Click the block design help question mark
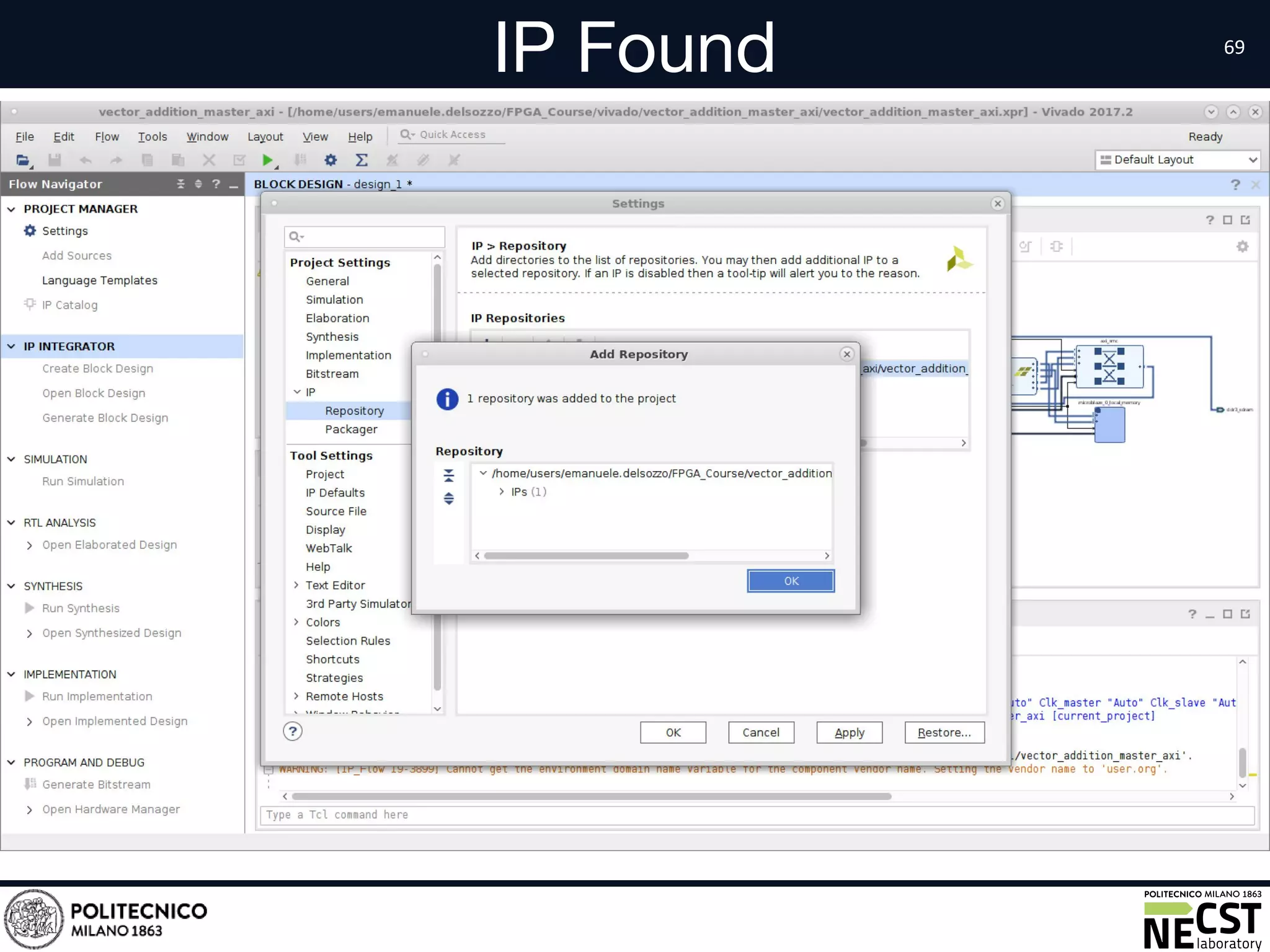Viewport: 1270px width, 952px height. pos(1235,184)
